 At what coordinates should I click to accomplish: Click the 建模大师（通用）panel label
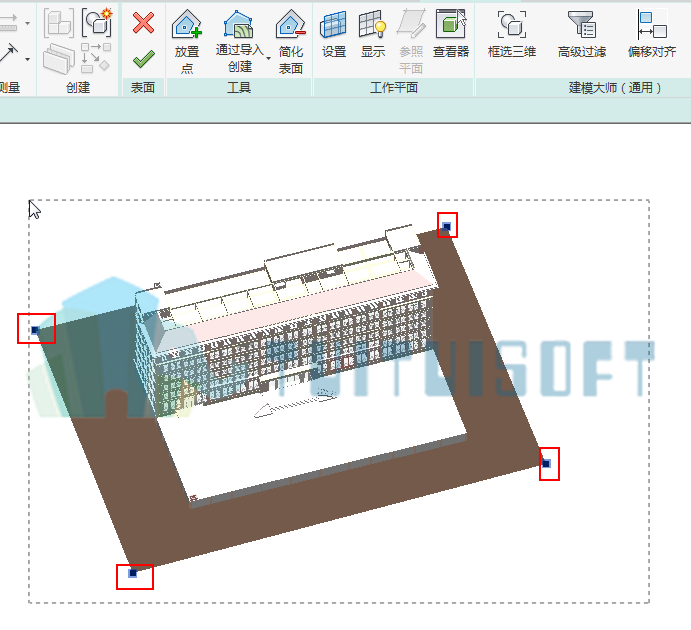tap(615, 88)
